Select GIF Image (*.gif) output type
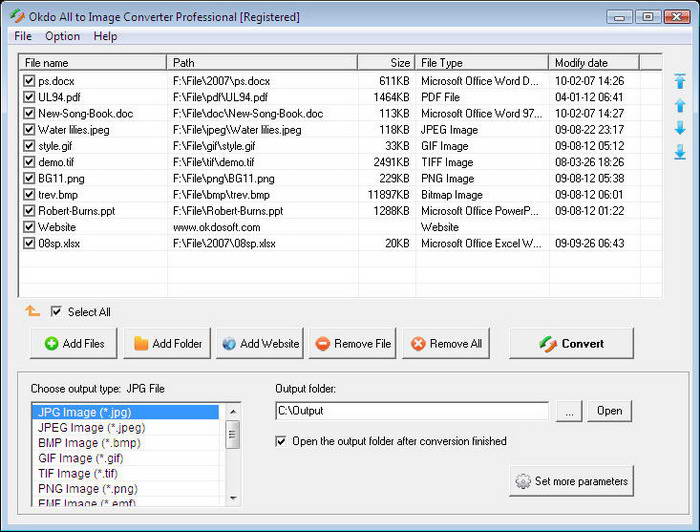Screen dimensions: 700x532 point(125,458)
